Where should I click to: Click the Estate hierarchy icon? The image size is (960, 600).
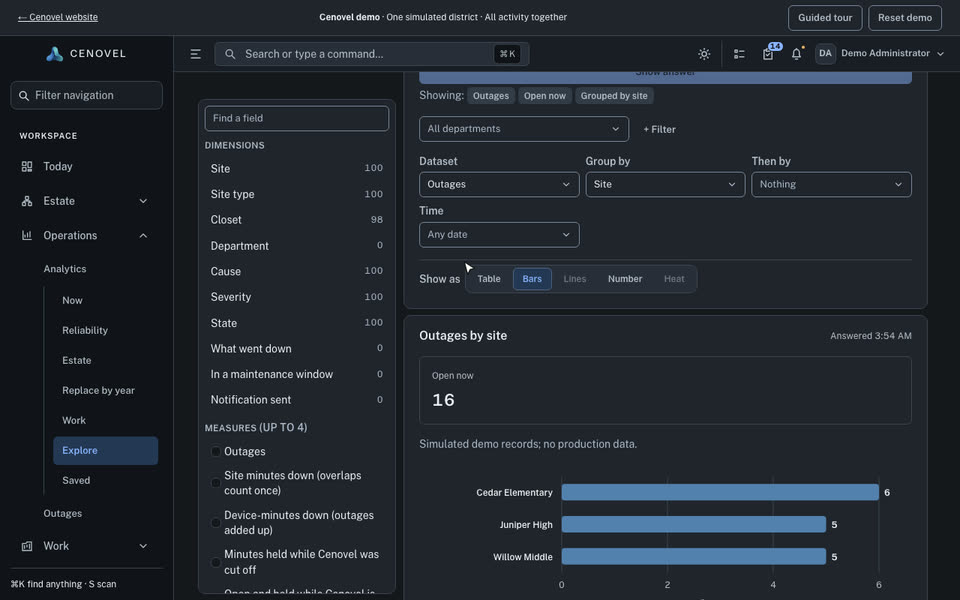pos(27,201)
